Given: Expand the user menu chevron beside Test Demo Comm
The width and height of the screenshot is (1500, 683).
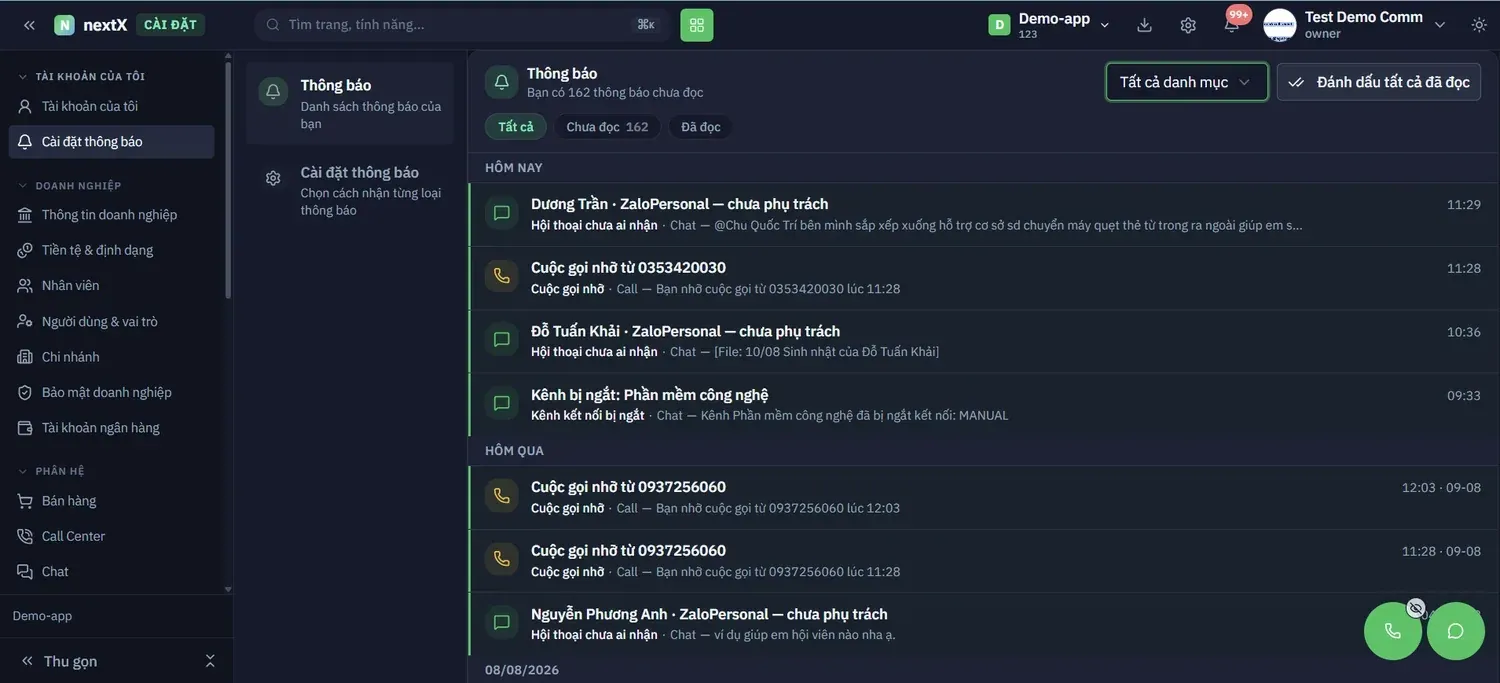Looking at the screenshot, I should pos(1440,25).
